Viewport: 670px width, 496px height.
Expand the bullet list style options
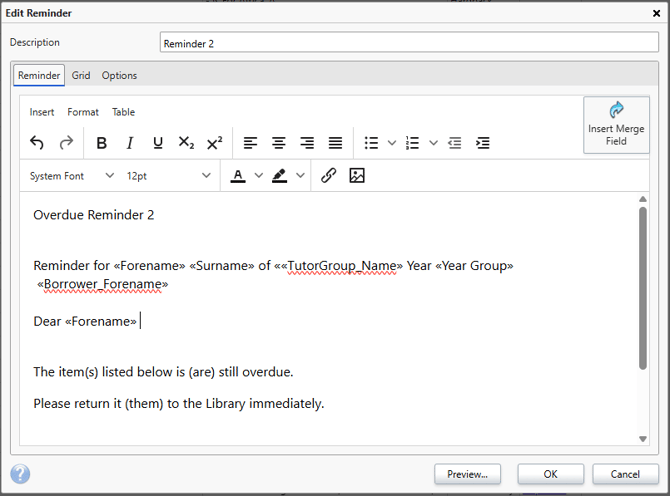392,143
